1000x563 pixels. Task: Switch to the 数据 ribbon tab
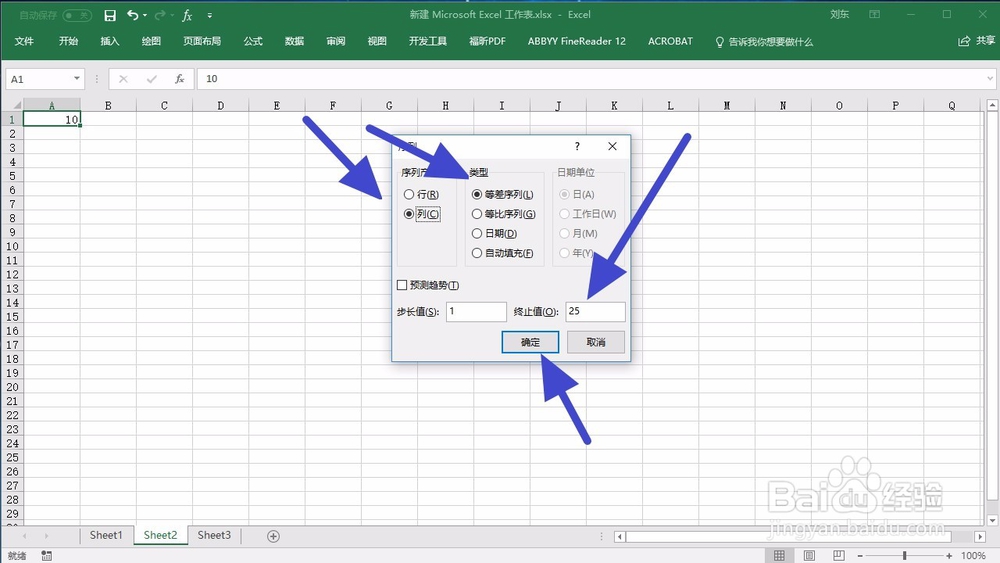[x=294, y=41]
